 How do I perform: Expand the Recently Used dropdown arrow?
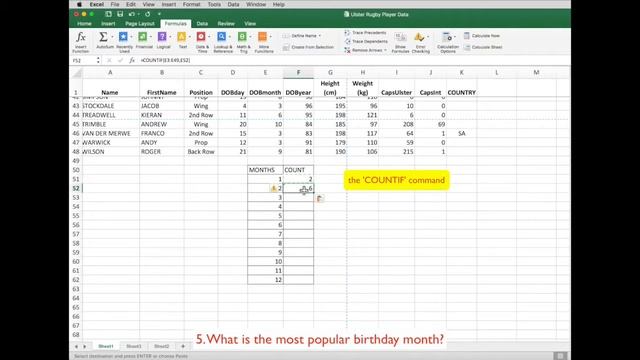coord(131,37)
